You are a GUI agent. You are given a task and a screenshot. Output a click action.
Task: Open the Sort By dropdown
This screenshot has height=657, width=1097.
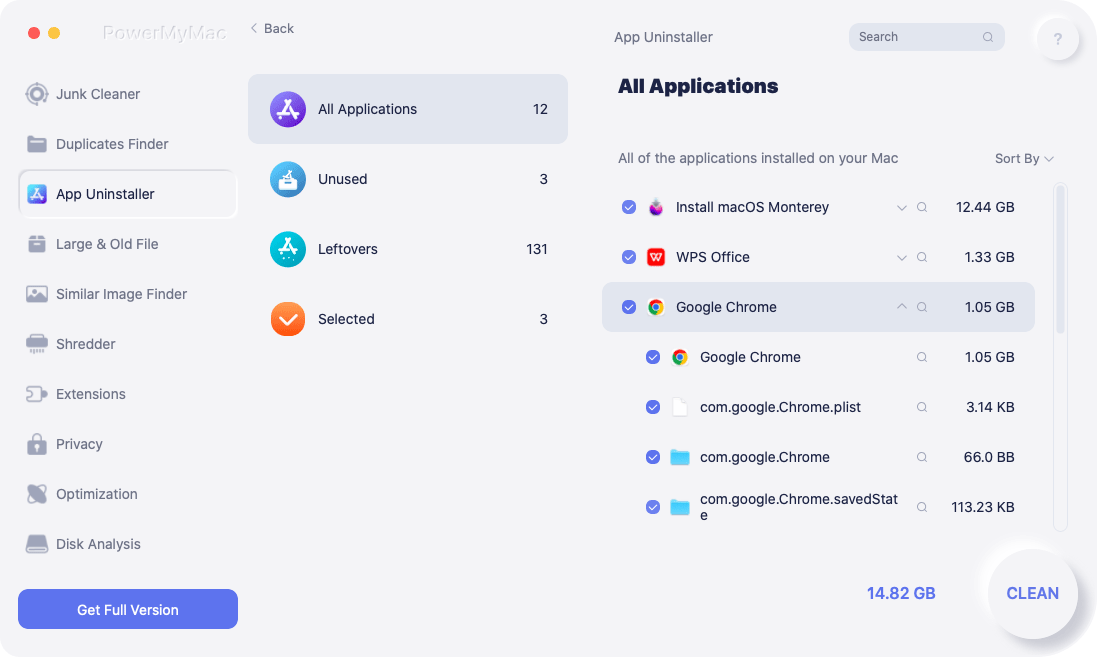[x=1024, y=159]
